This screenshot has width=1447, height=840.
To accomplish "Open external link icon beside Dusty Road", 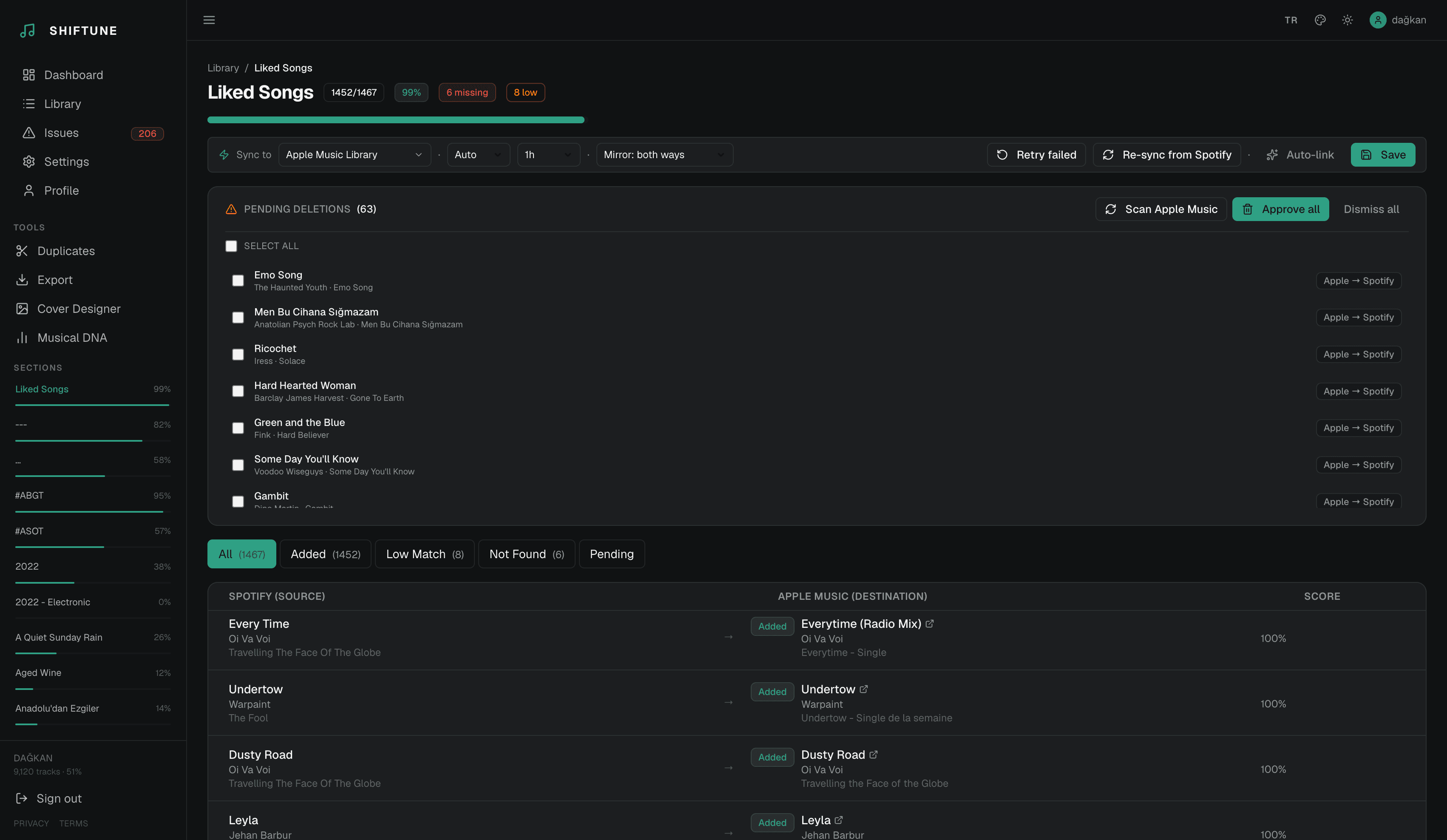I will tap(874, 755).
